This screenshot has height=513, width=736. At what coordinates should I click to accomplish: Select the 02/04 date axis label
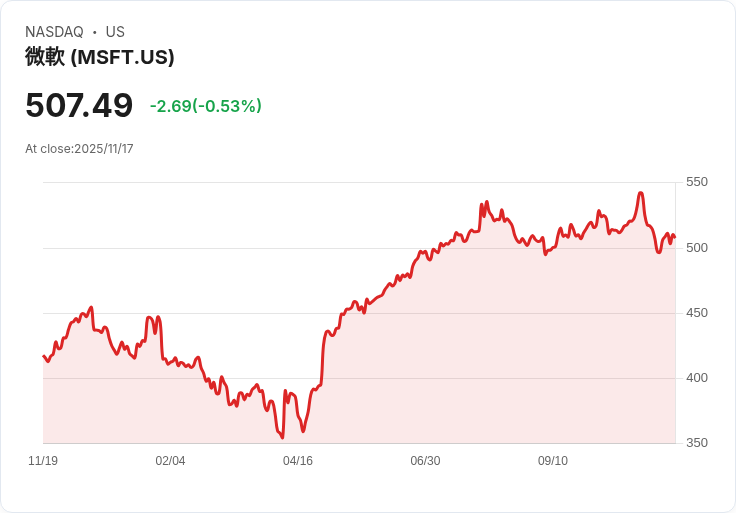click(170, 461)
